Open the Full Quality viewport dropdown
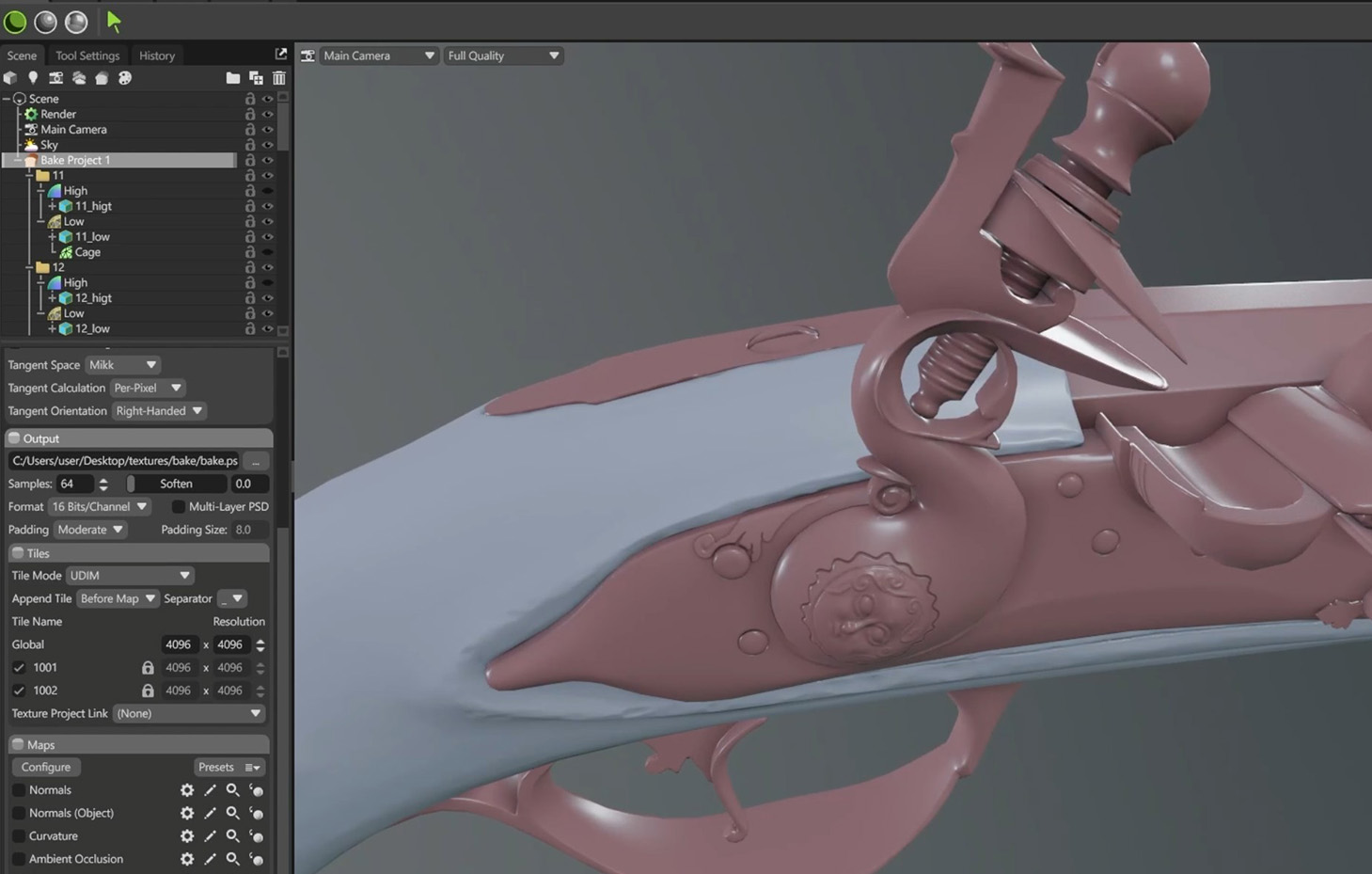1372x874 pixels. click(503, 56)
